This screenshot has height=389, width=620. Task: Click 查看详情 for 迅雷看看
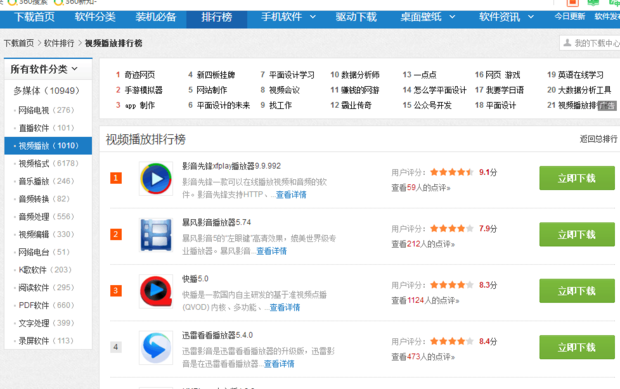[279, 364]
